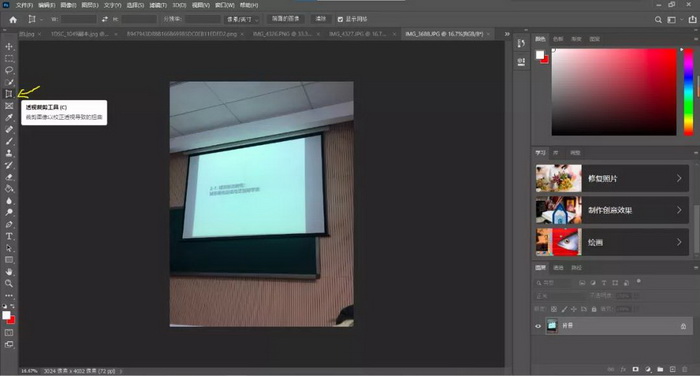The image size is (700, 376).
Task: Open the 文件(F) menu
Action: (x=24, y=5)
